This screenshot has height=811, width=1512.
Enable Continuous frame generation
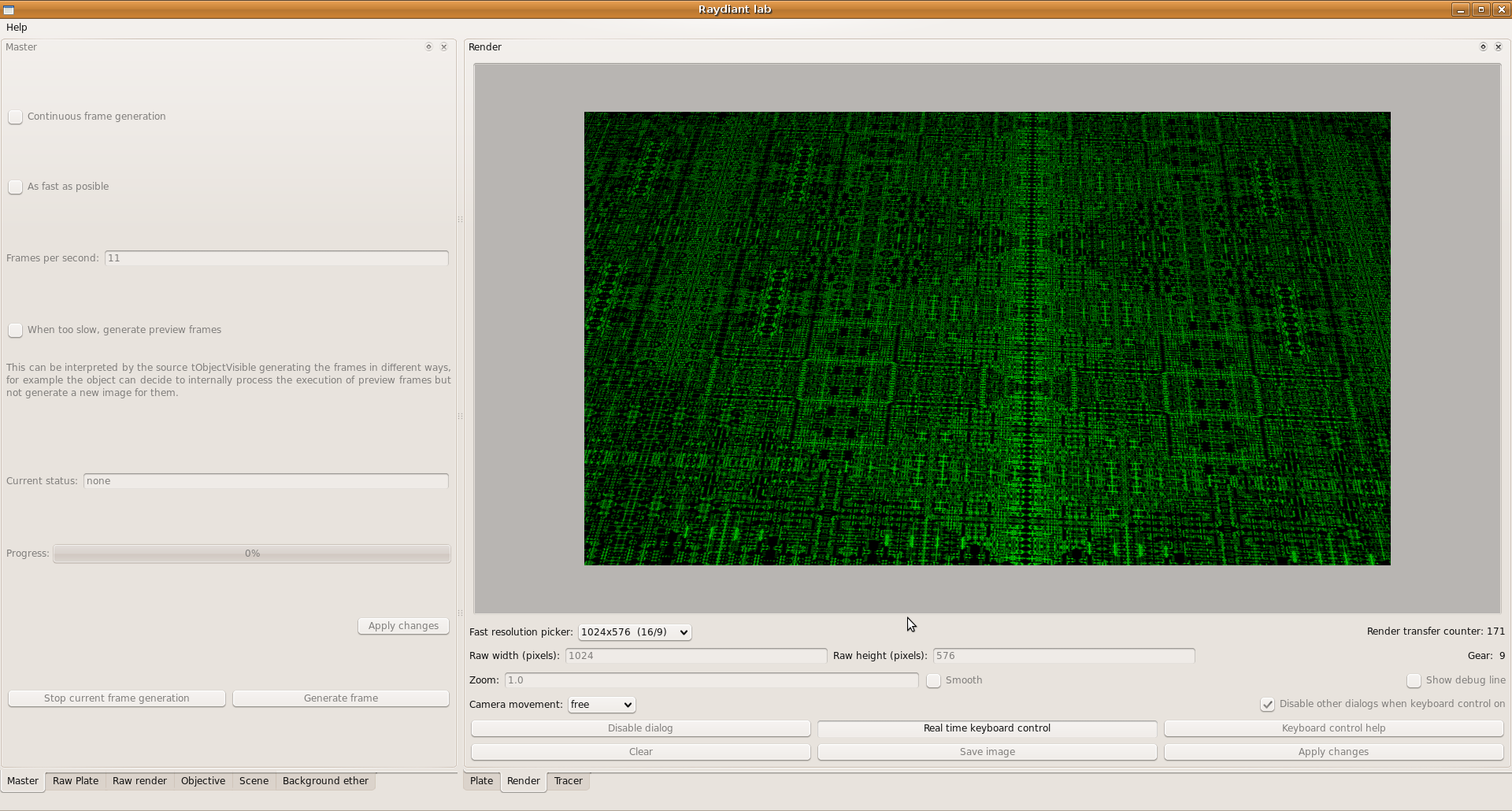(16, 117)
